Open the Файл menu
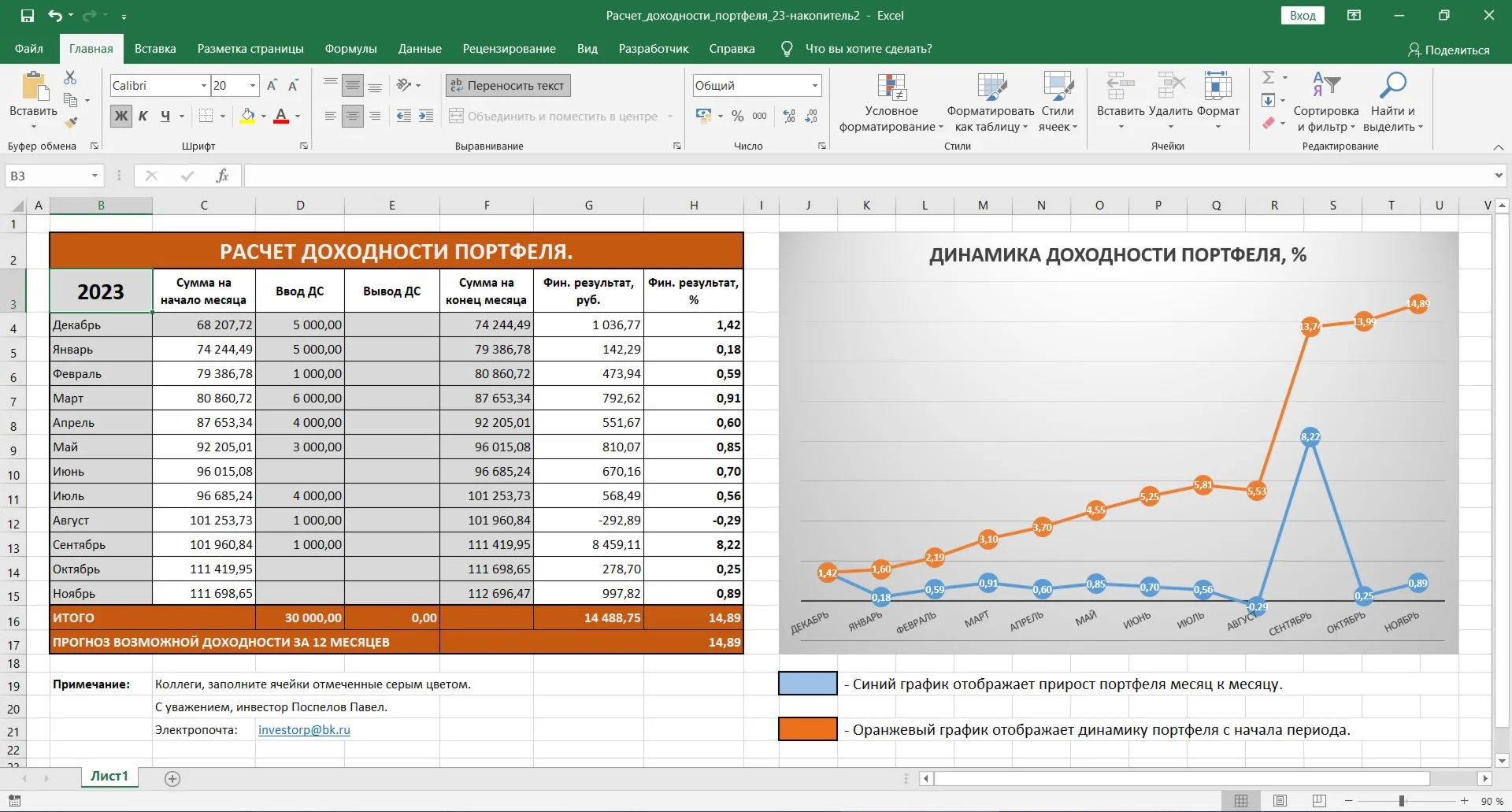1512x812 pixels. (x=29, y=49)
